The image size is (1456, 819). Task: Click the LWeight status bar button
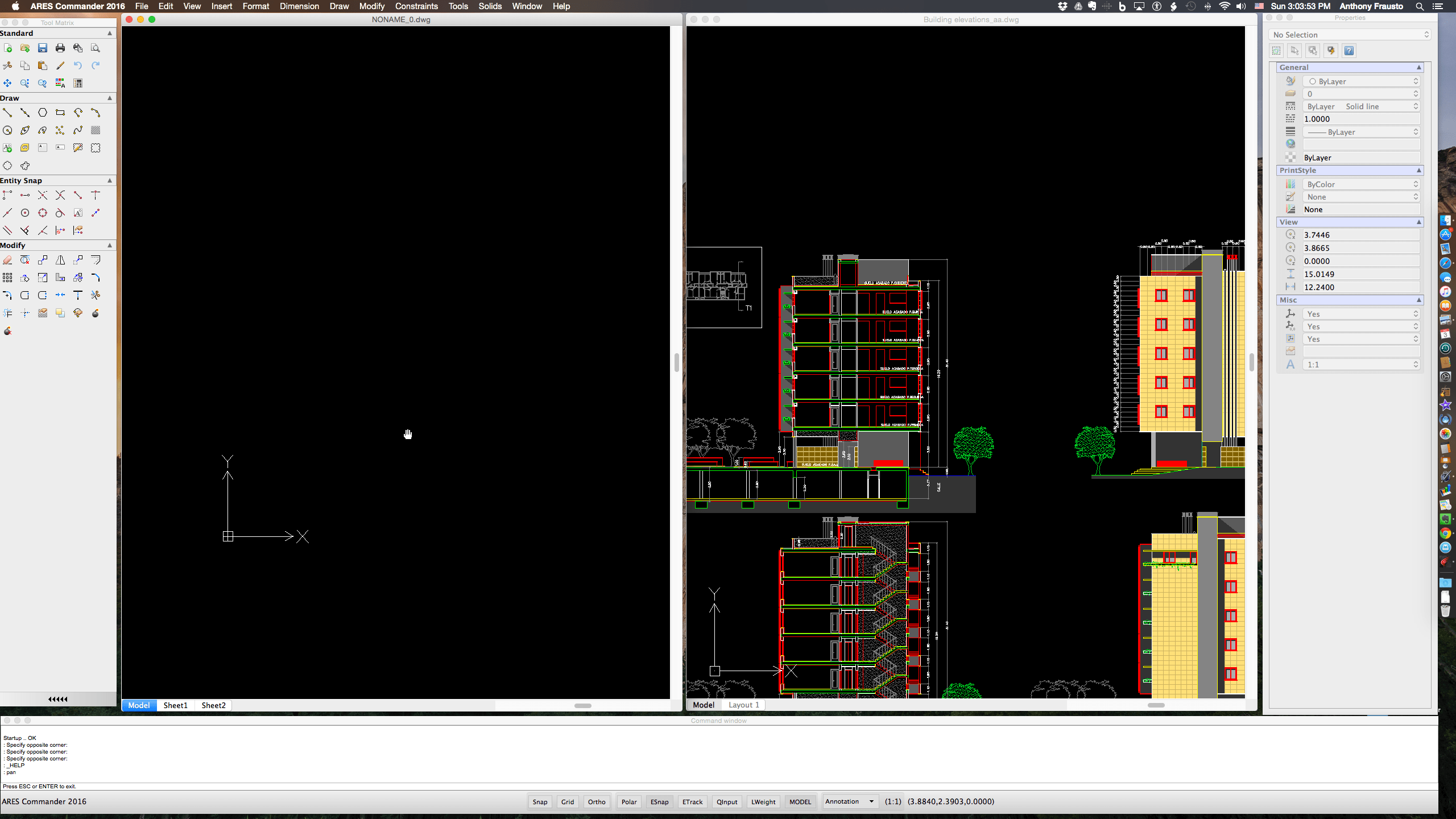click(763, 802)
